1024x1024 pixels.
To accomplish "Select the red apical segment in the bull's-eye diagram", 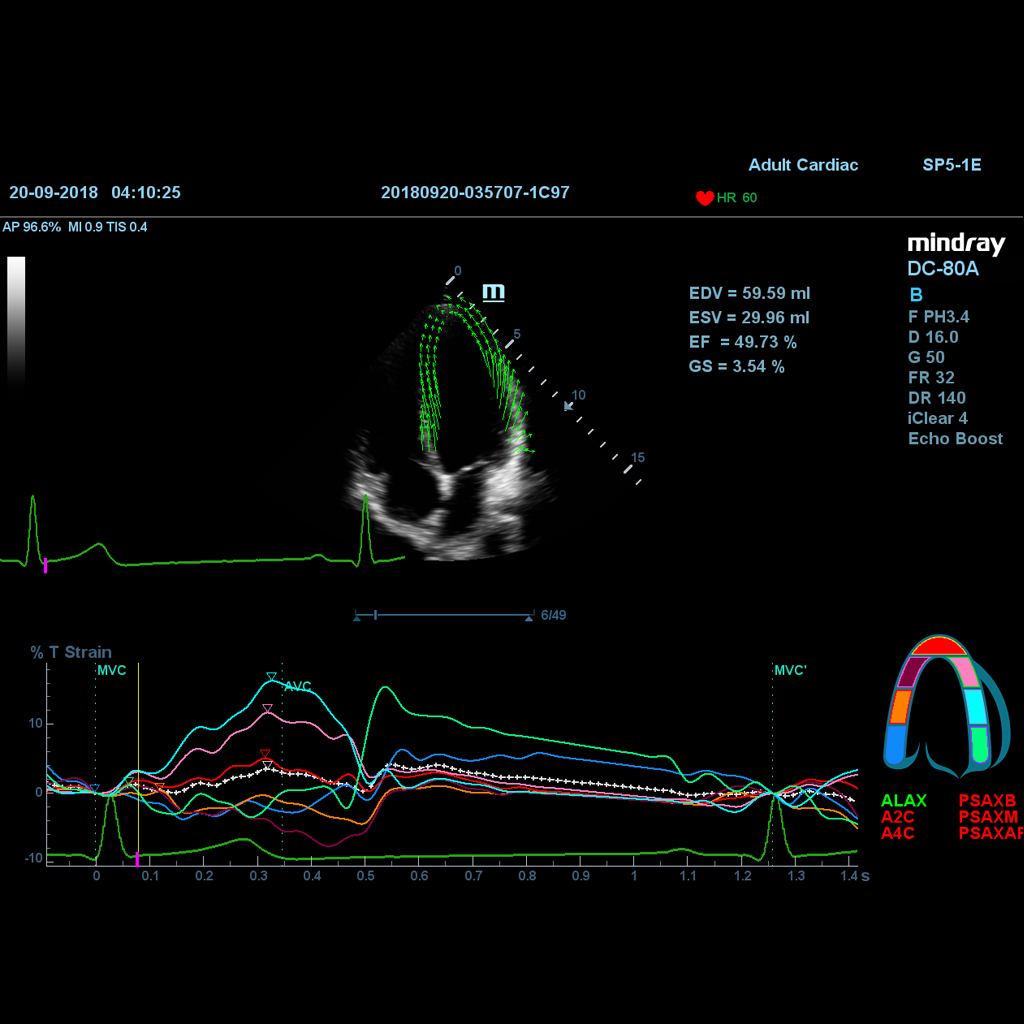I will (x=938, y=646).
